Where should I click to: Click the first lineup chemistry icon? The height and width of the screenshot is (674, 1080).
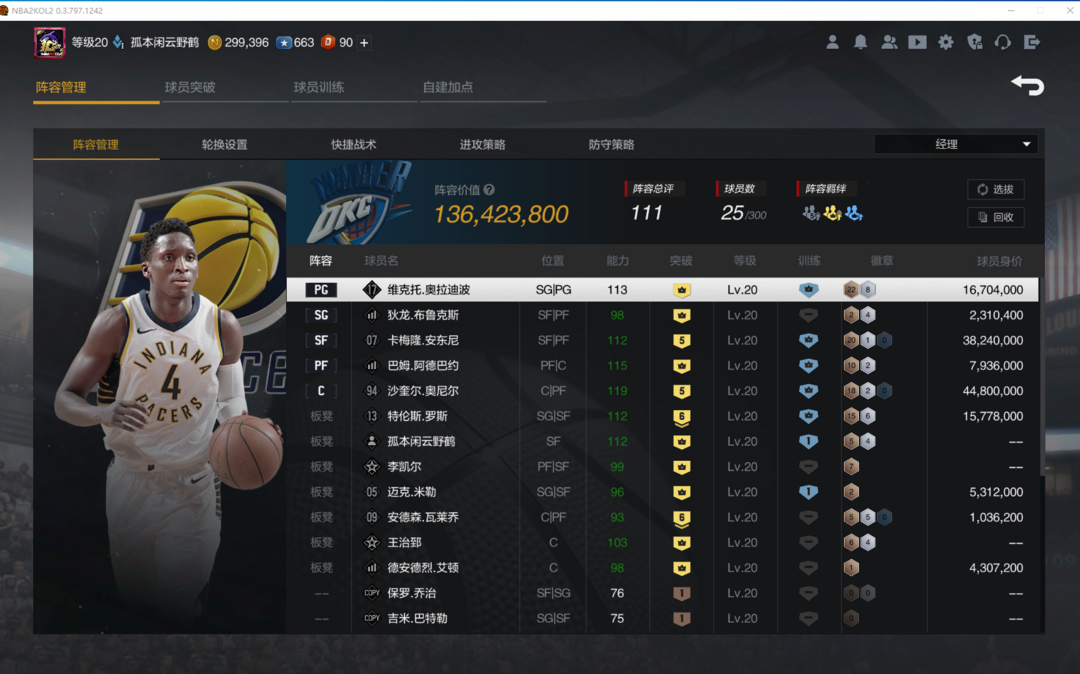(x=811, y=213)
